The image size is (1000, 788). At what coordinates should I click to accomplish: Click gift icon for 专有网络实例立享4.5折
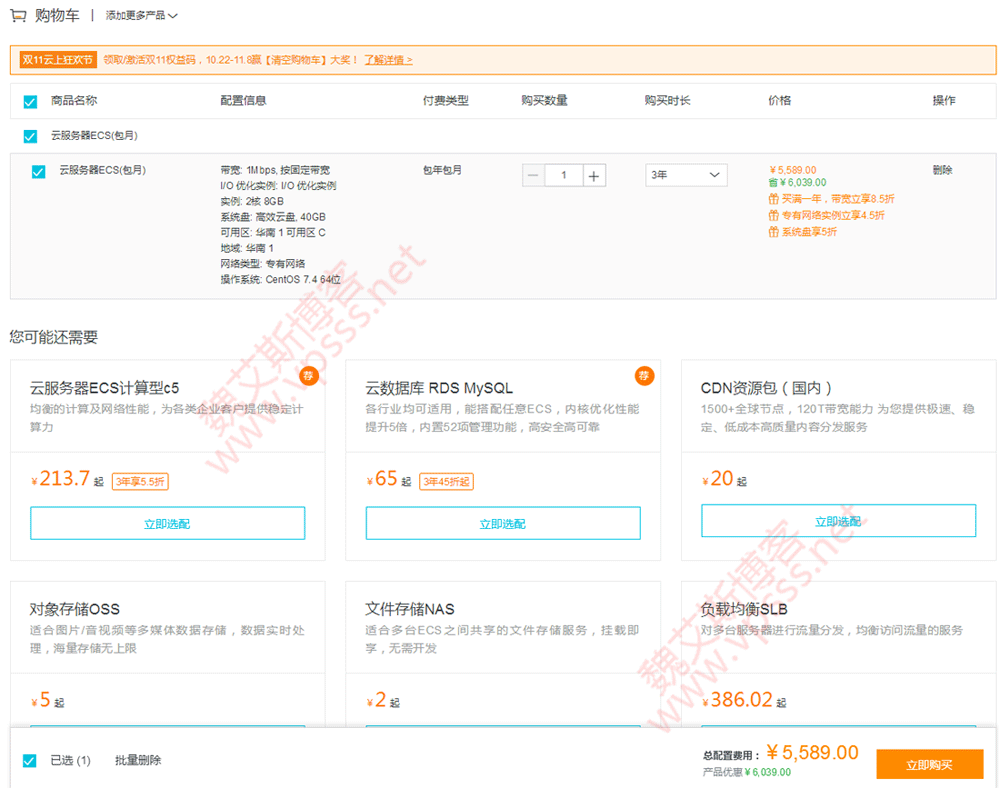(774, 215)
